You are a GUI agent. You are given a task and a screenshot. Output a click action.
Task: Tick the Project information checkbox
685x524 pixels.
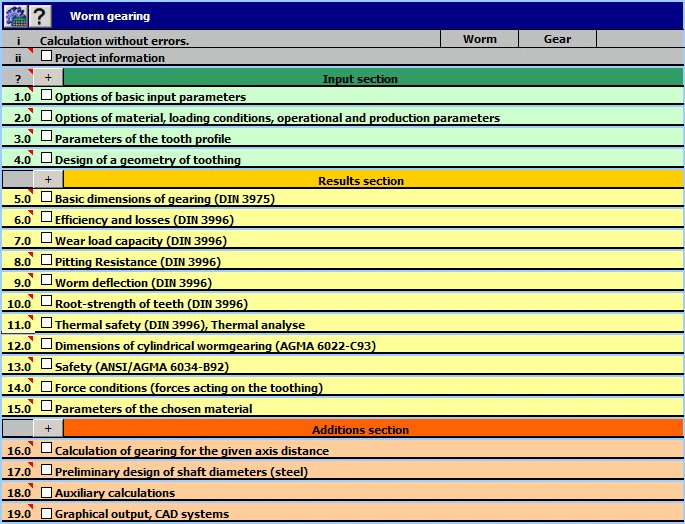click(x=46, y=57)
